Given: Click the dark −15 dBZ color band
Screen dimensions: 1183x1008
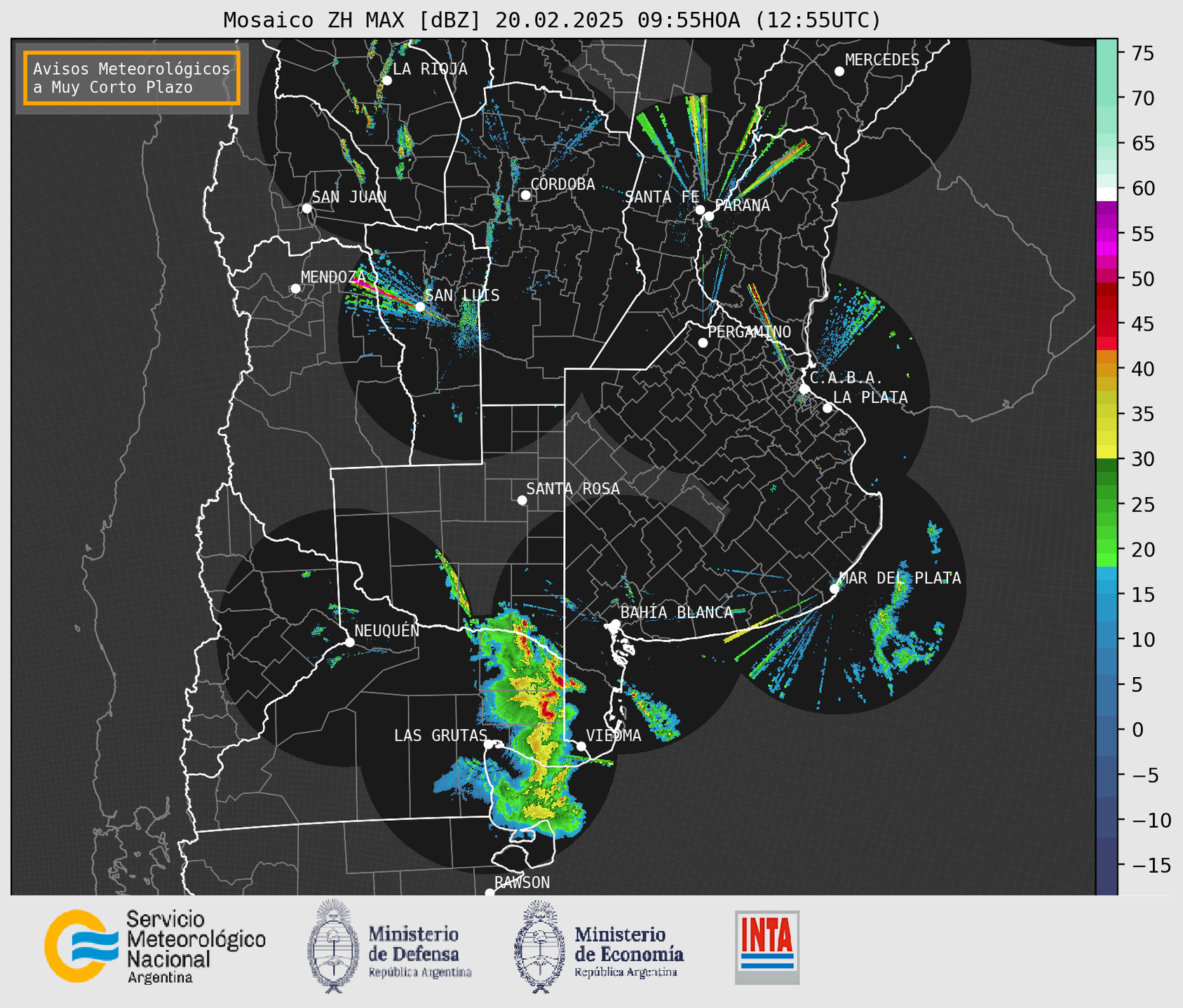Looking at the screenshot, I should tap(1107, 866).
